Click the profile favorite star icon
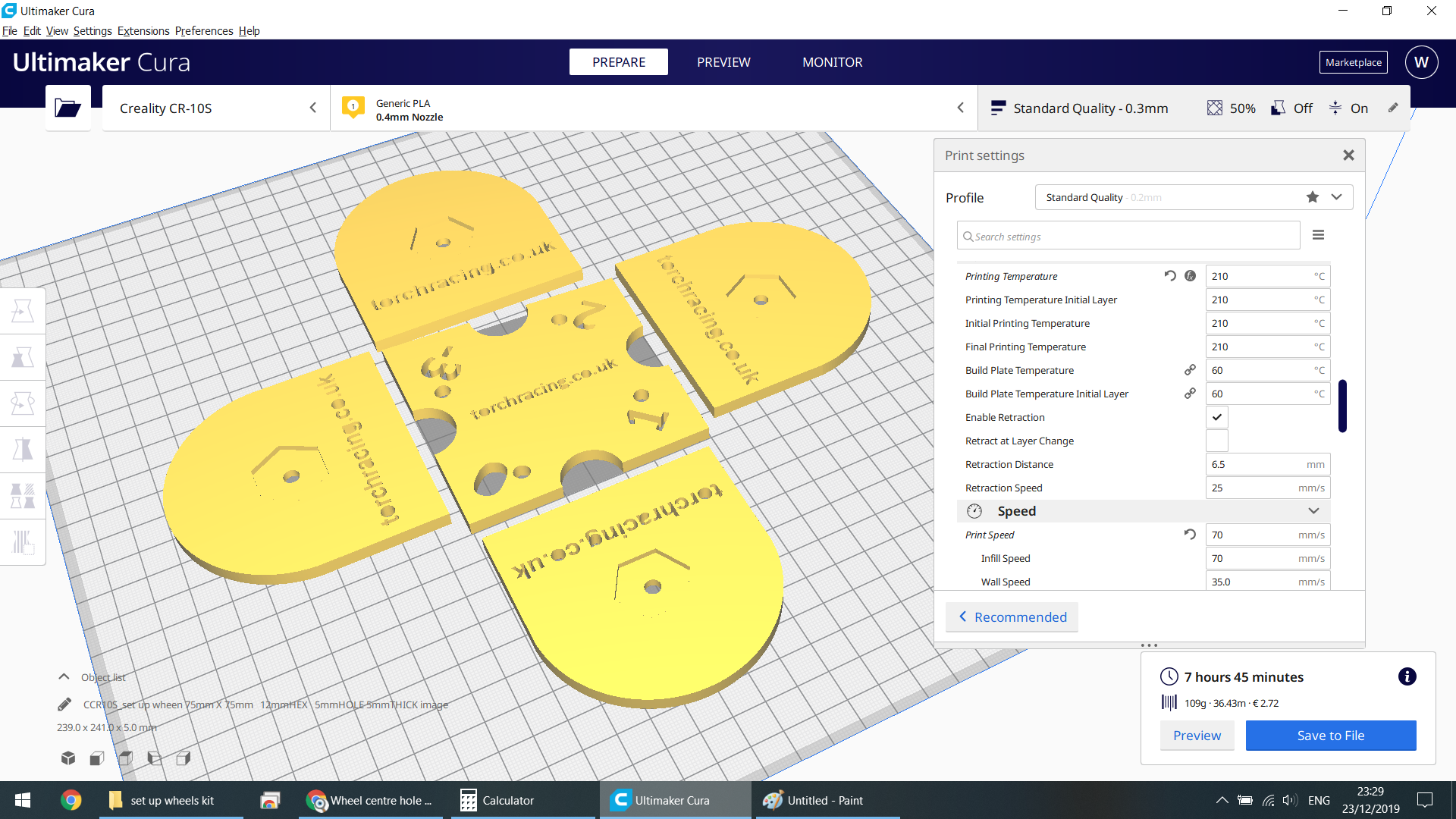1456x819 pixels. pos(1313,197)
